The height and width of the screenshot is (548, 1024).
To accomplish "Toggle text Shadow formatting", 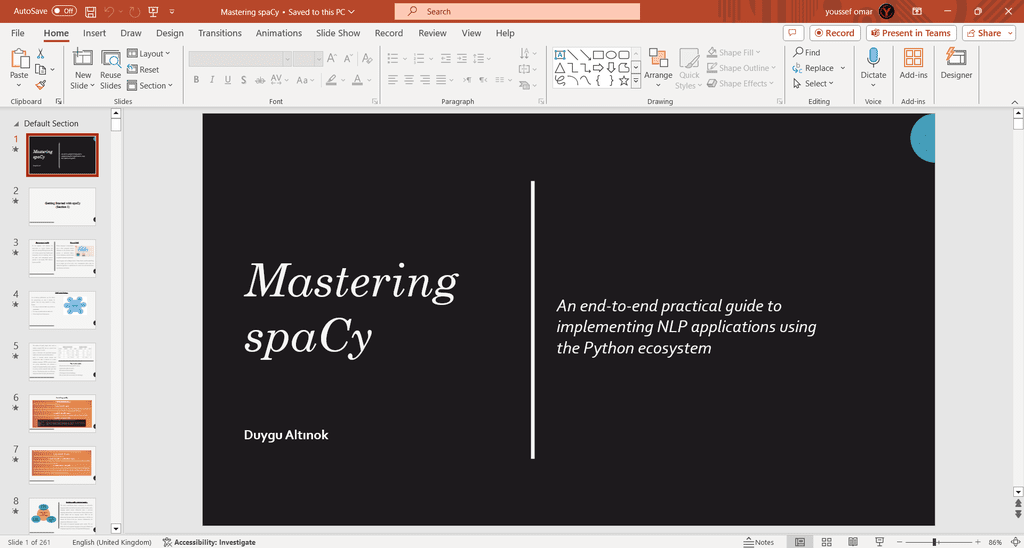I will [x=244, y=80].
